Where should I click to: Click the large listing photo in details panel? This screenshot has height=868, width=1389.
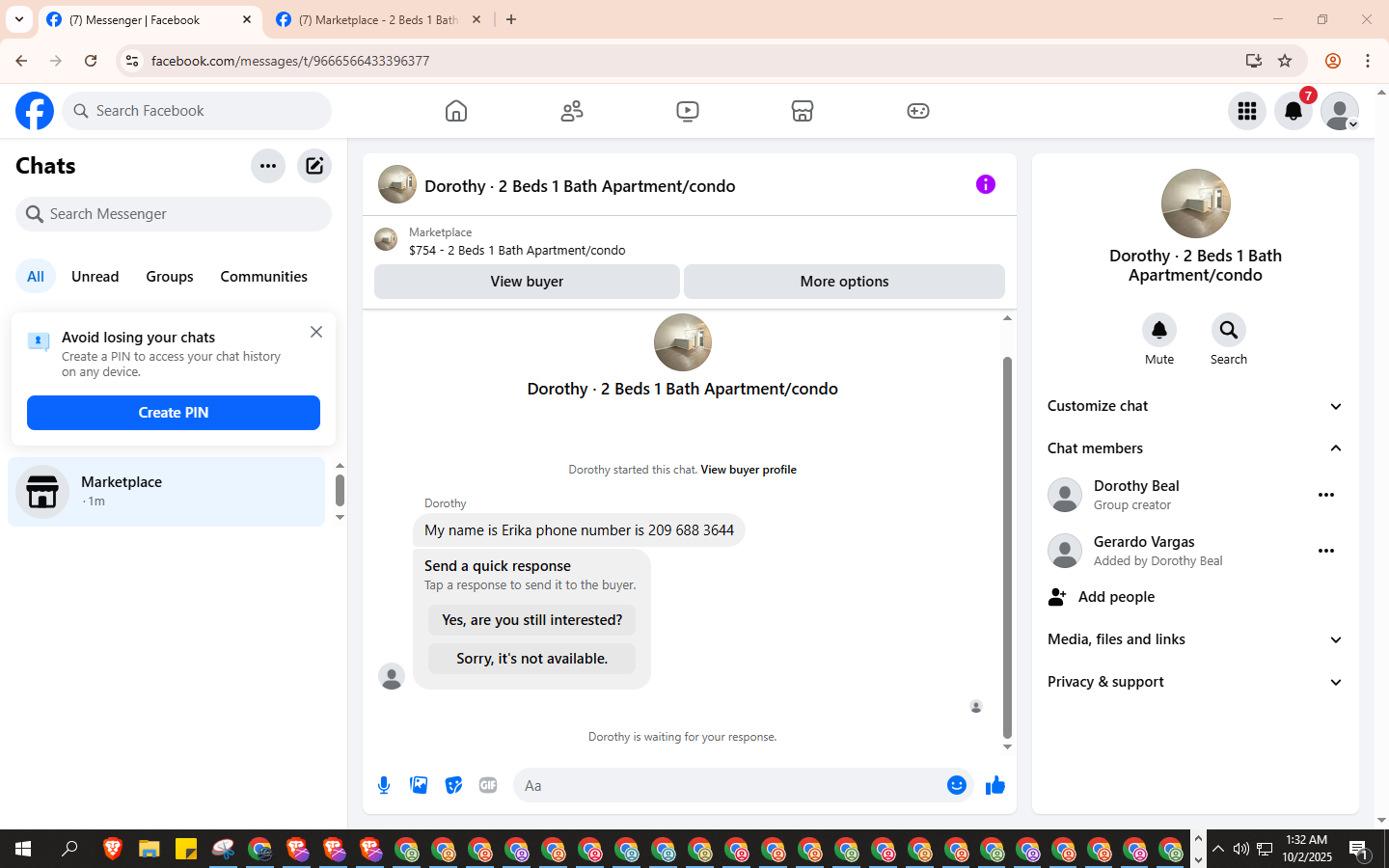pos(1196,203)
